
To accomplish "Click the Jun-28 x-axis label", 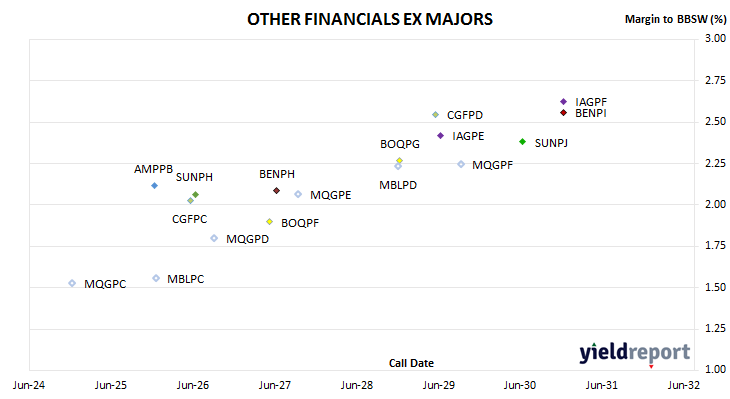I will coord(357,385).
